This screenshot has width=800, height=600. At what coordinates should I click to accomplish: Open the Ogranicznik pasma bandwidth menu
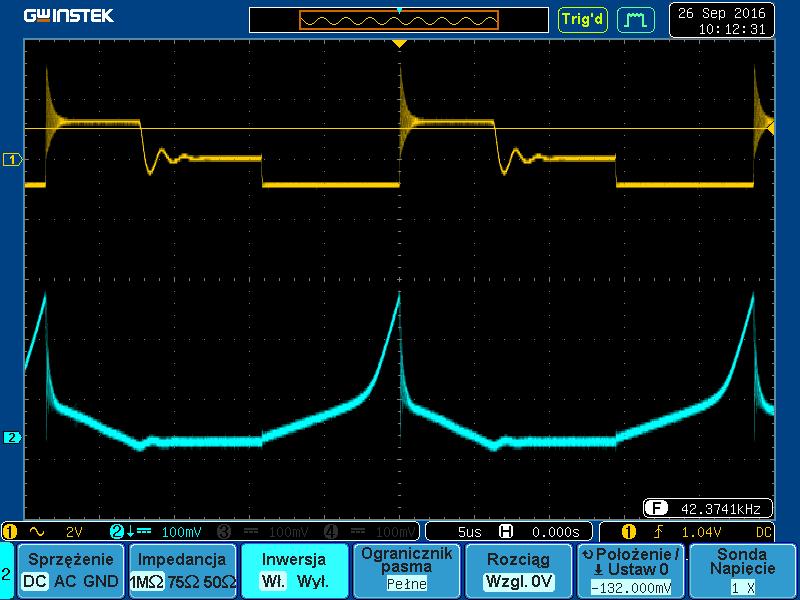pos(406,570)
